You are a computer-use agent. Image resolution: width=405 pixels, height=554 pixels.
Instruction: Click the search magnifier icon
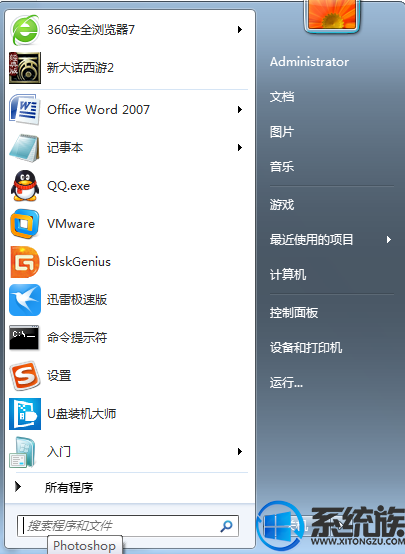tap(226, 526)
